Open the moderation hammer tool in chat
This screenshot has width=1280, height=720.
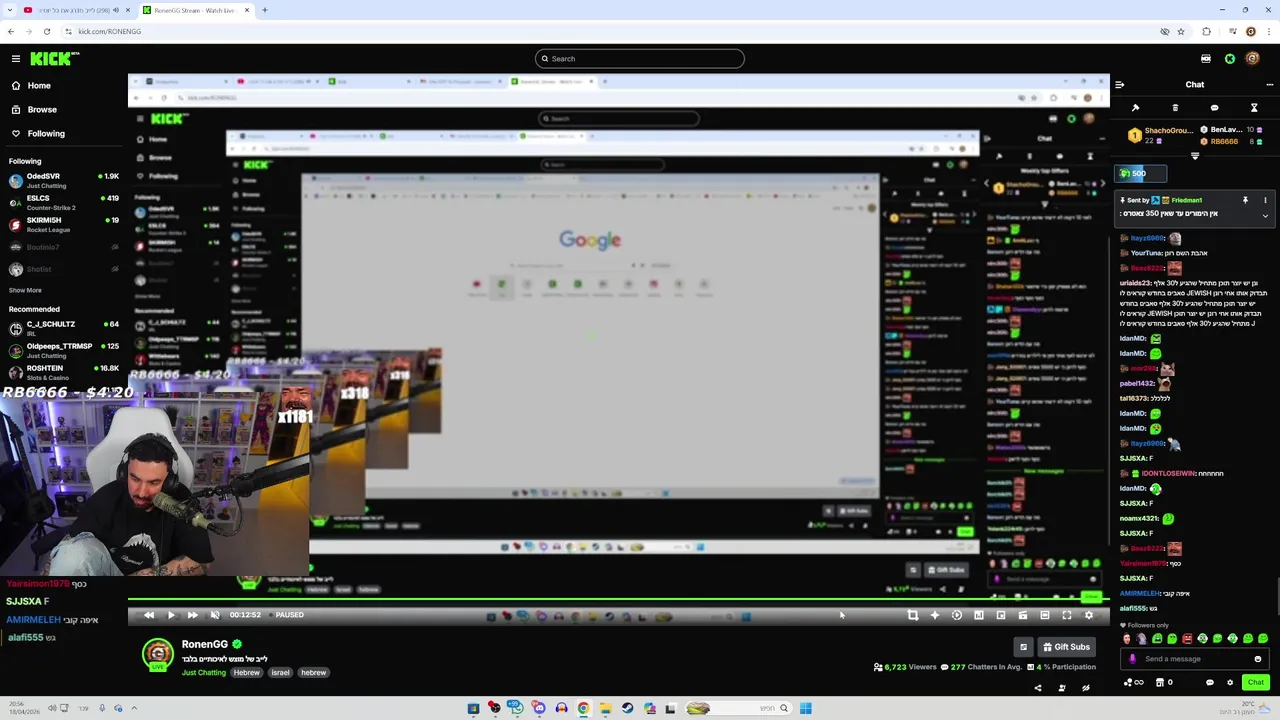(1135, 108)
